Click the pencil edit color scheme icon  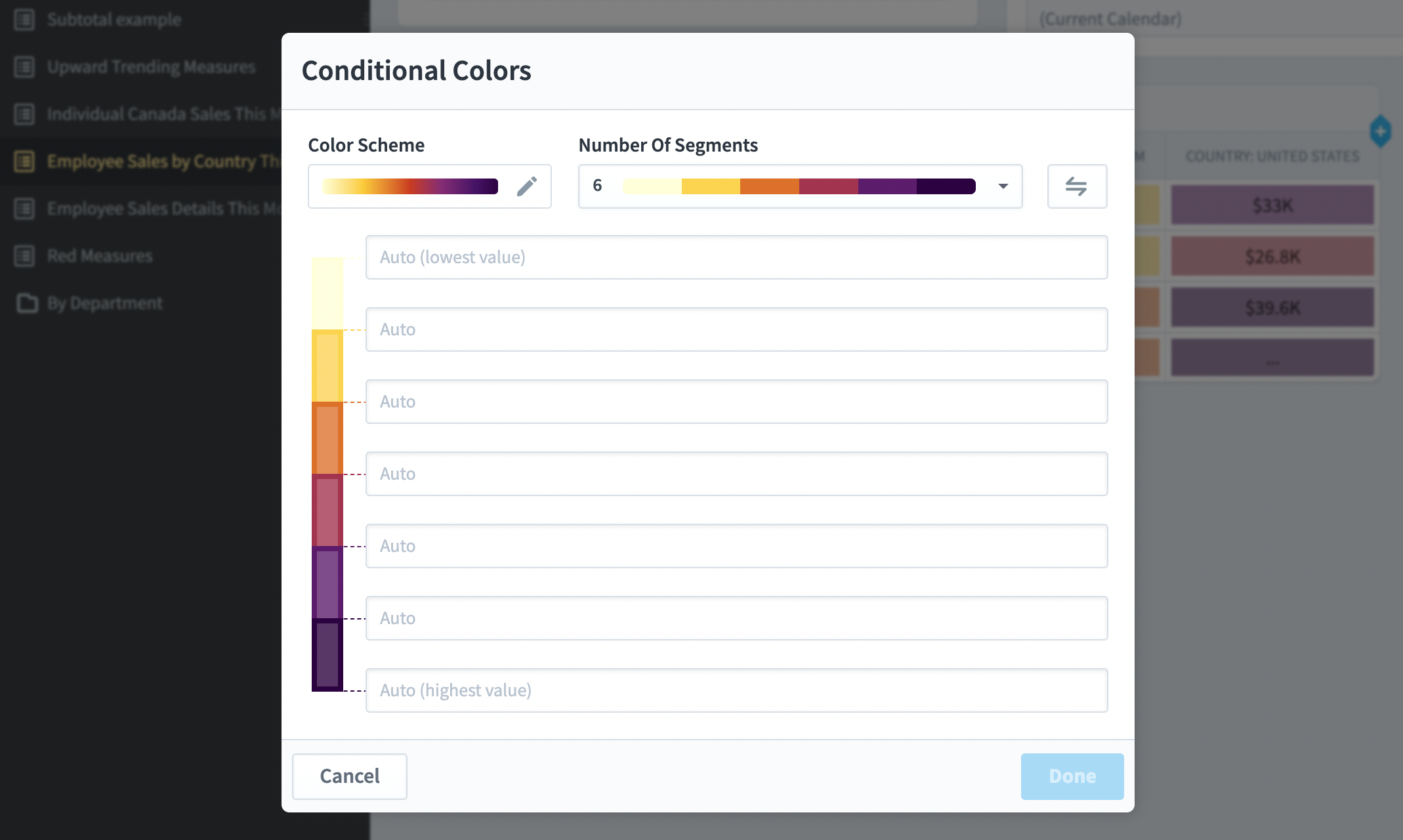click(526, 186)
